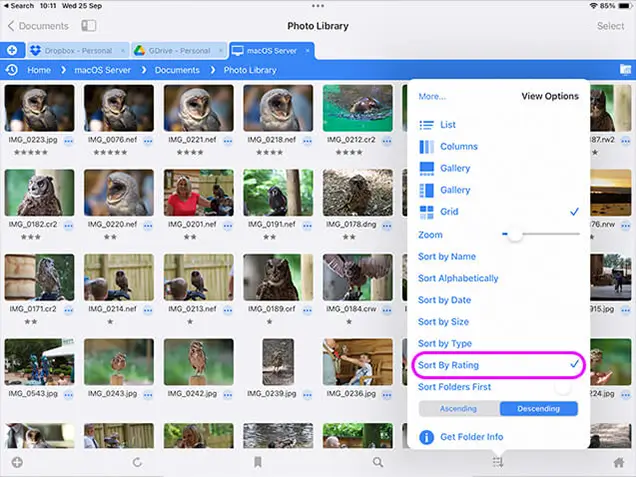Image resolution: width=636 pixels, height=477 pixels.
Task: Open bookmarks from the bottom toolbar
Action: (x=257, y=463)
